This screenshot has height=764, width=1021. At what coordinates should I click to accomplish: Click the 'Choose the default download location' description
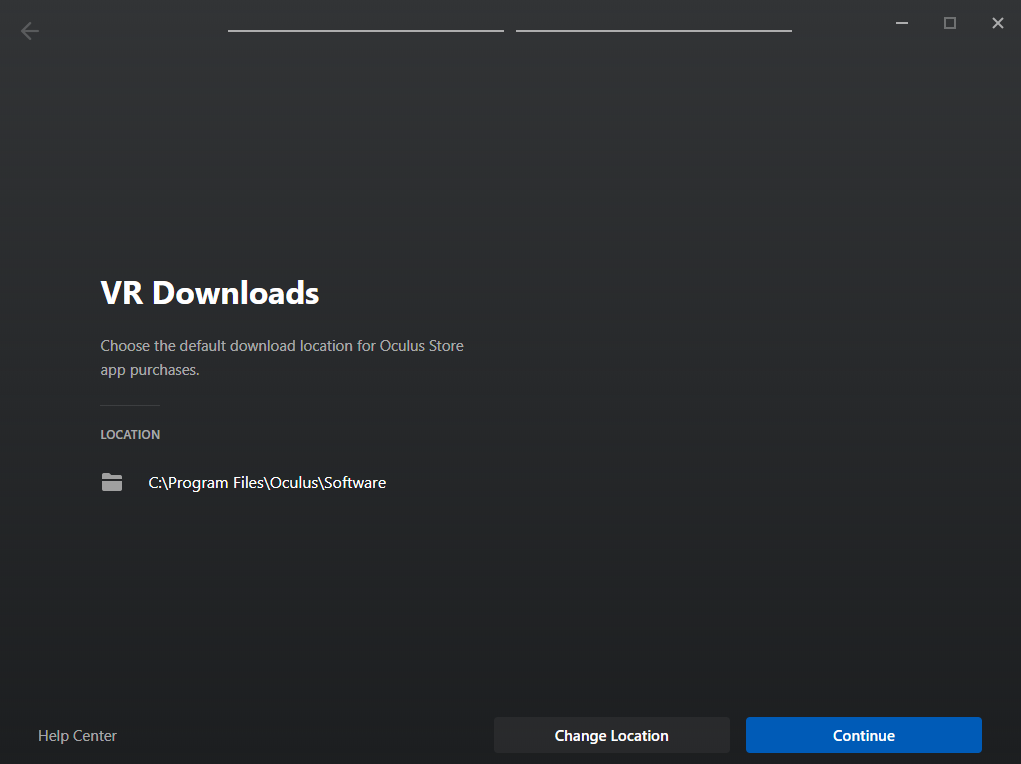[282, 358]
